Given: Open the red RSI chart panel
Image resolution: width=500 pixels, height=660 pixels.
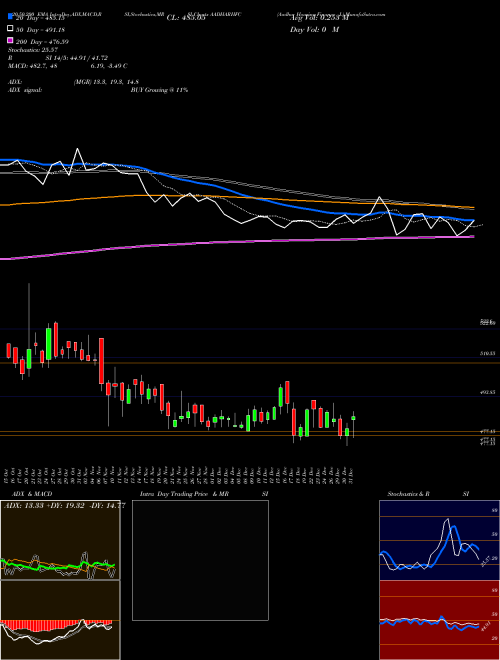Looking at the screenshot, I should point(439,620).
